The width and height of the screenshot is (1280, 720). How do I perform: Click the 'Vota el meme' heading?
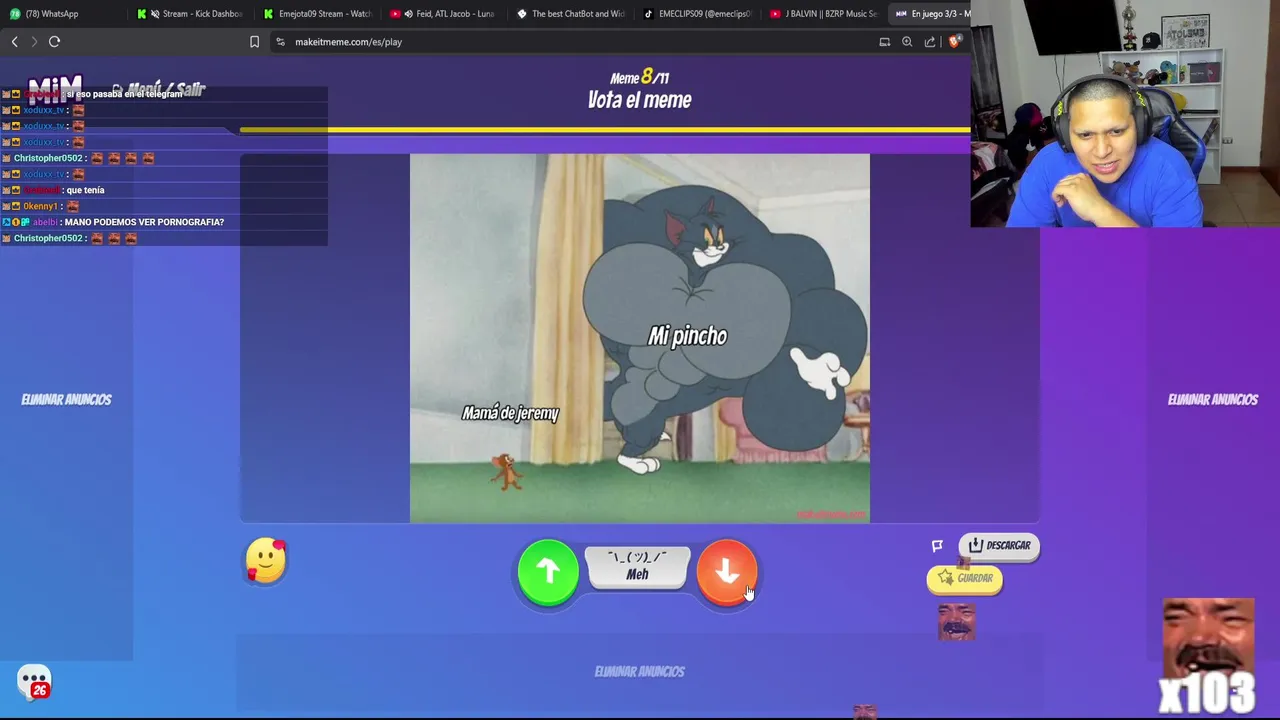640,100
